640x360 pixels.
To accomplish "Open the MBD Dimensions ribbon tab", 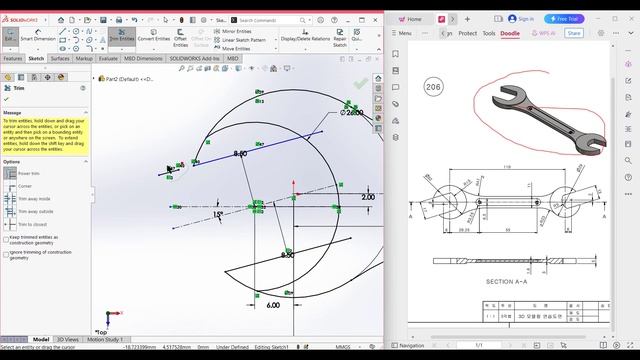I will [143, 59].
